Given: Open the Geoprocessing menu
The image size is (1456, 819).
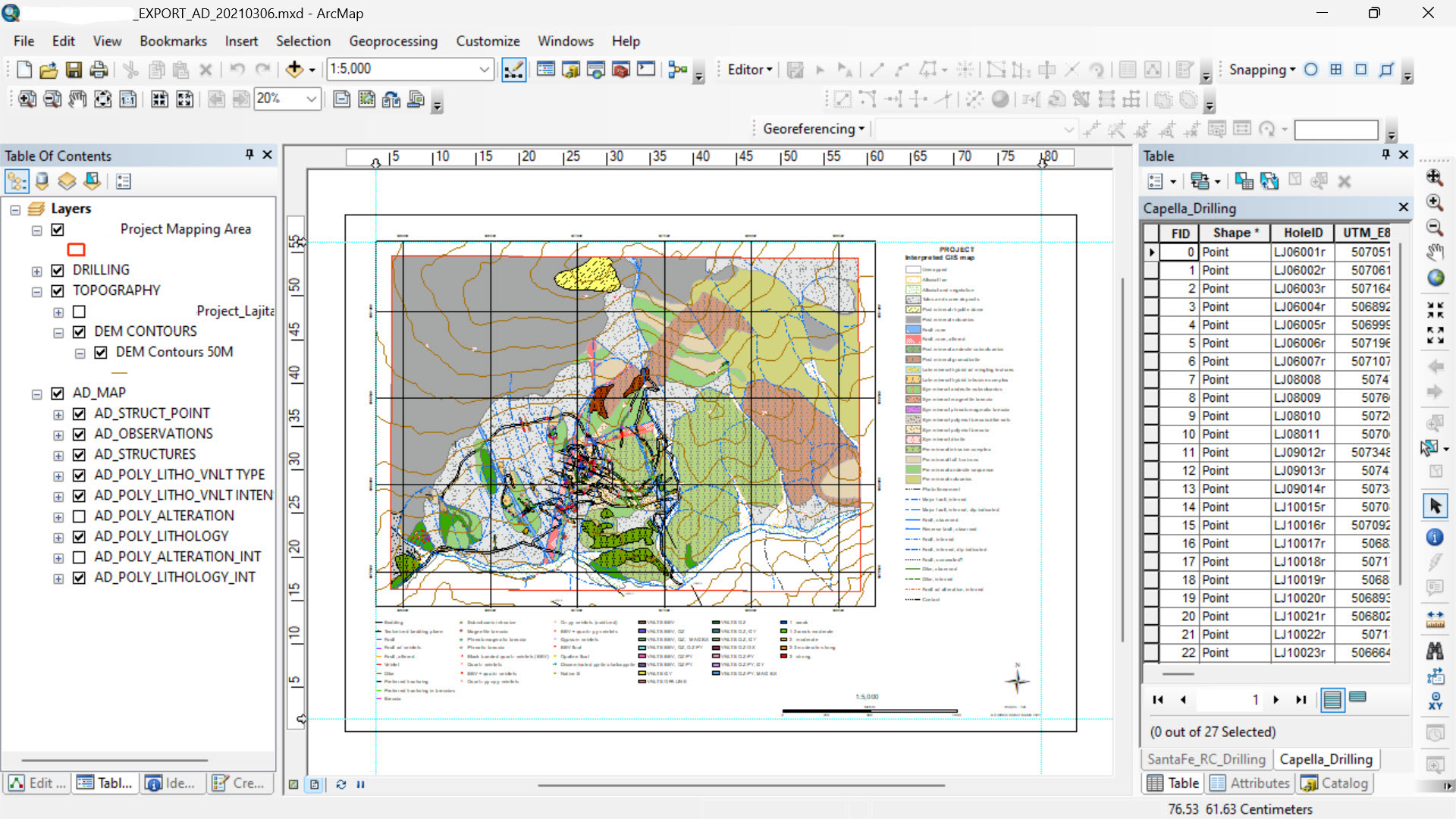Looking at the screenshot, I should (393, 41).
